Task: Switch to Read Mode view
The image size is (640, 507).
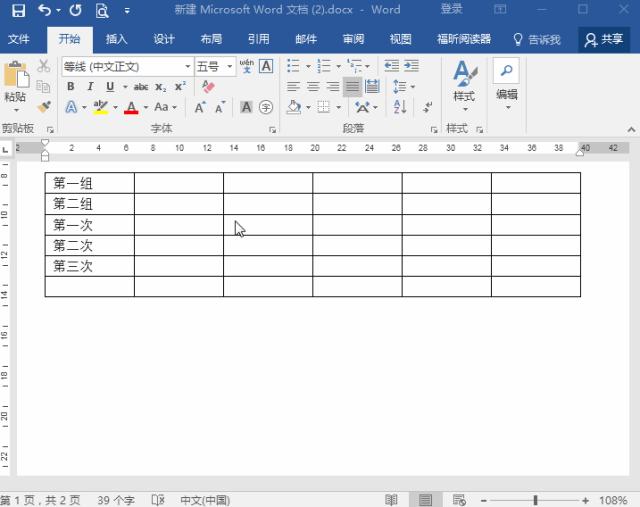Action: pos(391,500)
